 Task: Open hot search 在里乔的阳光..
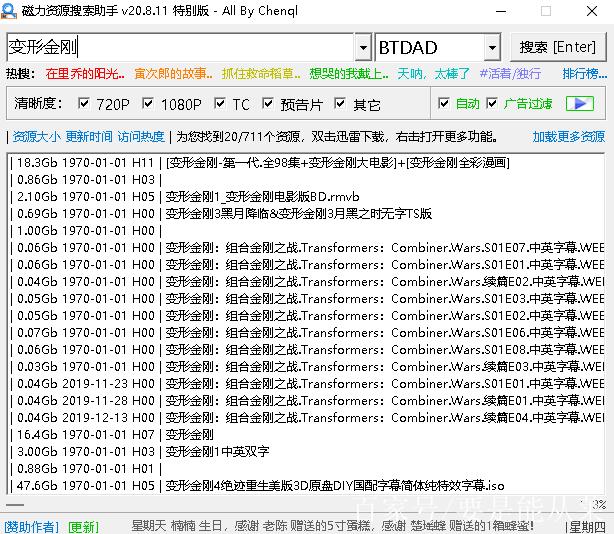click(85, 74)
